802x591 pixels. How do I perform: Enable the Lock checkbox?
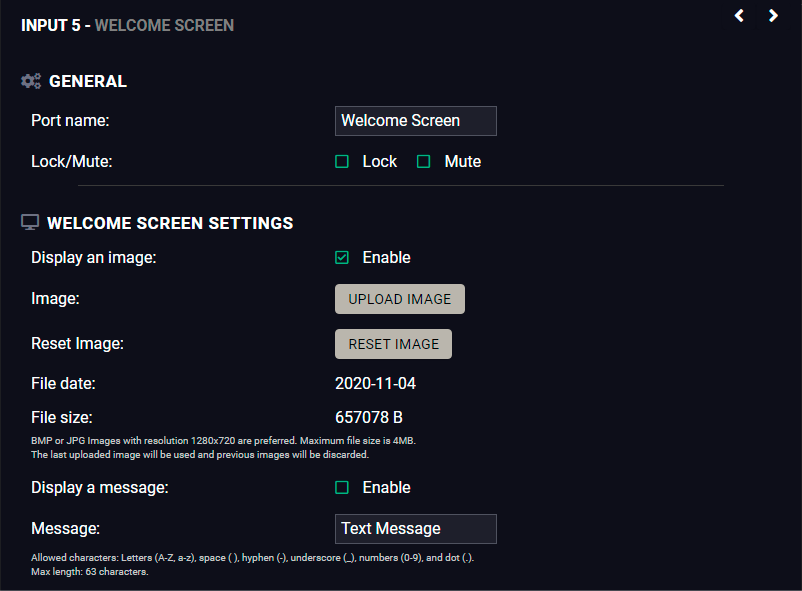(342, 162)
